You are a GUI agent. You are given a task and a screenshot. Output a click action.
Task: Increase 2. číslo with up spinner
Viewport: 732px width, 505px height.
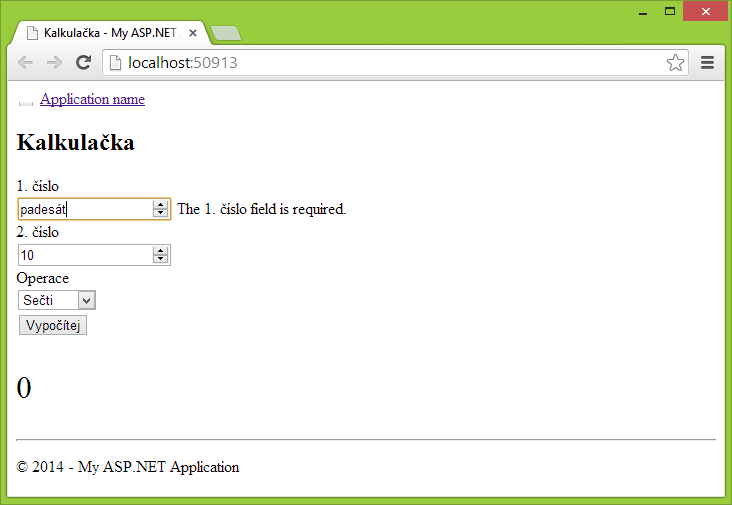click(160, 251)
